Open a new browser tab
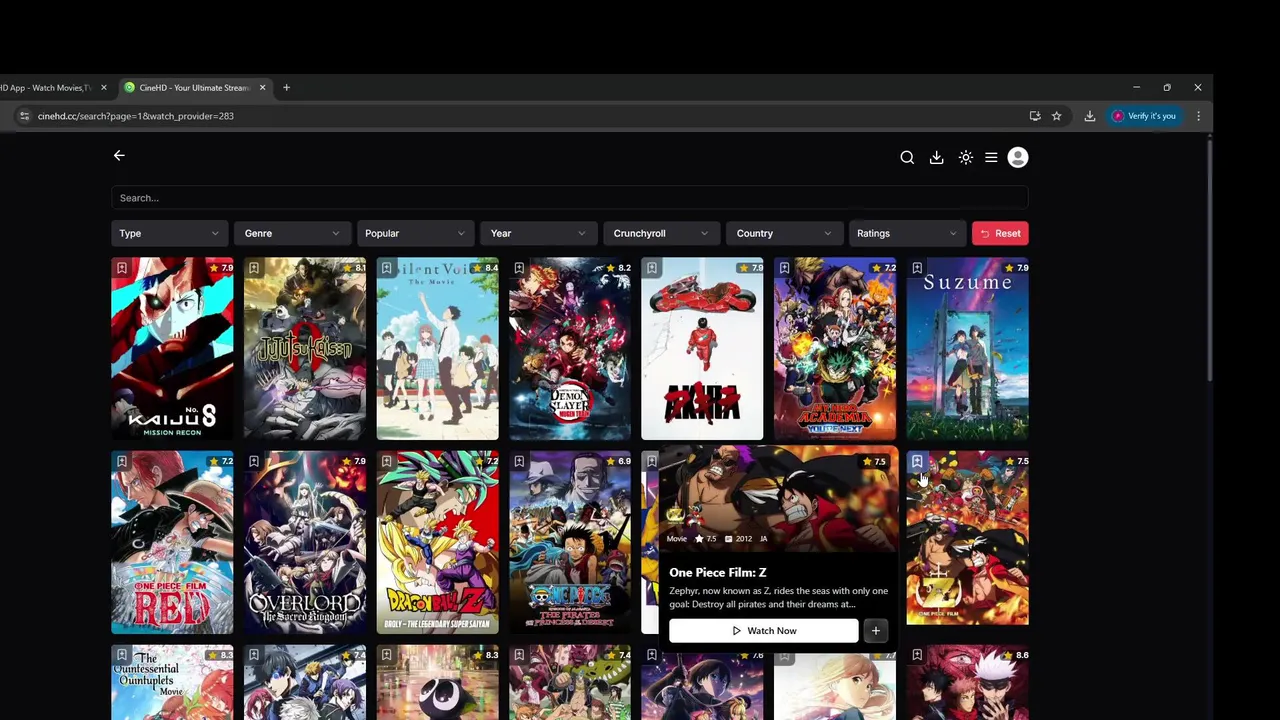This screenshot has width=1280, height=720. (286, 88)
